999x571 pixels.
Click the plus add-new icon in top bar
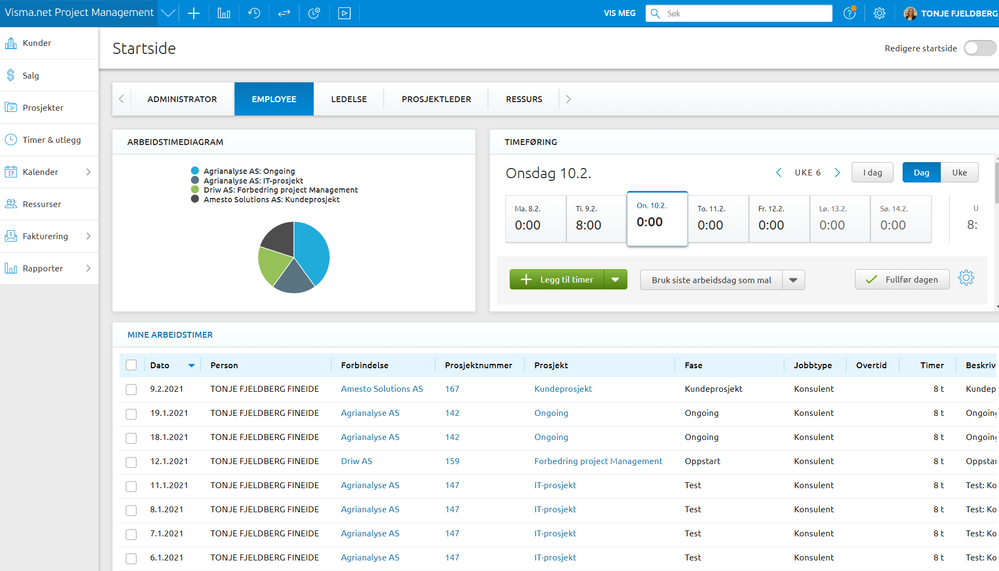194,13
